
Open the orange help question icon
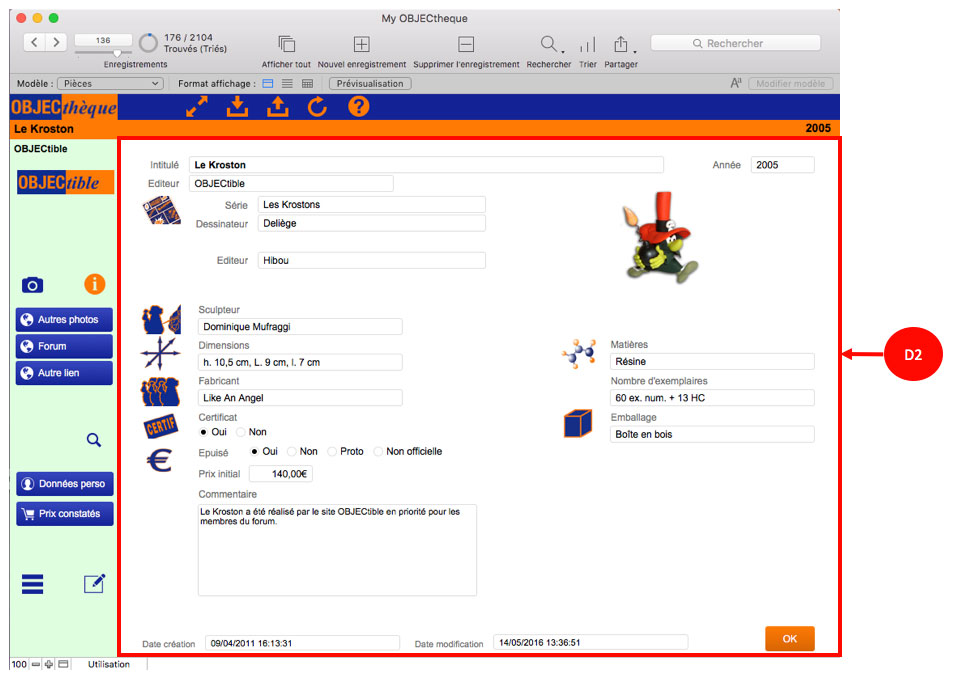pos(359,107)
